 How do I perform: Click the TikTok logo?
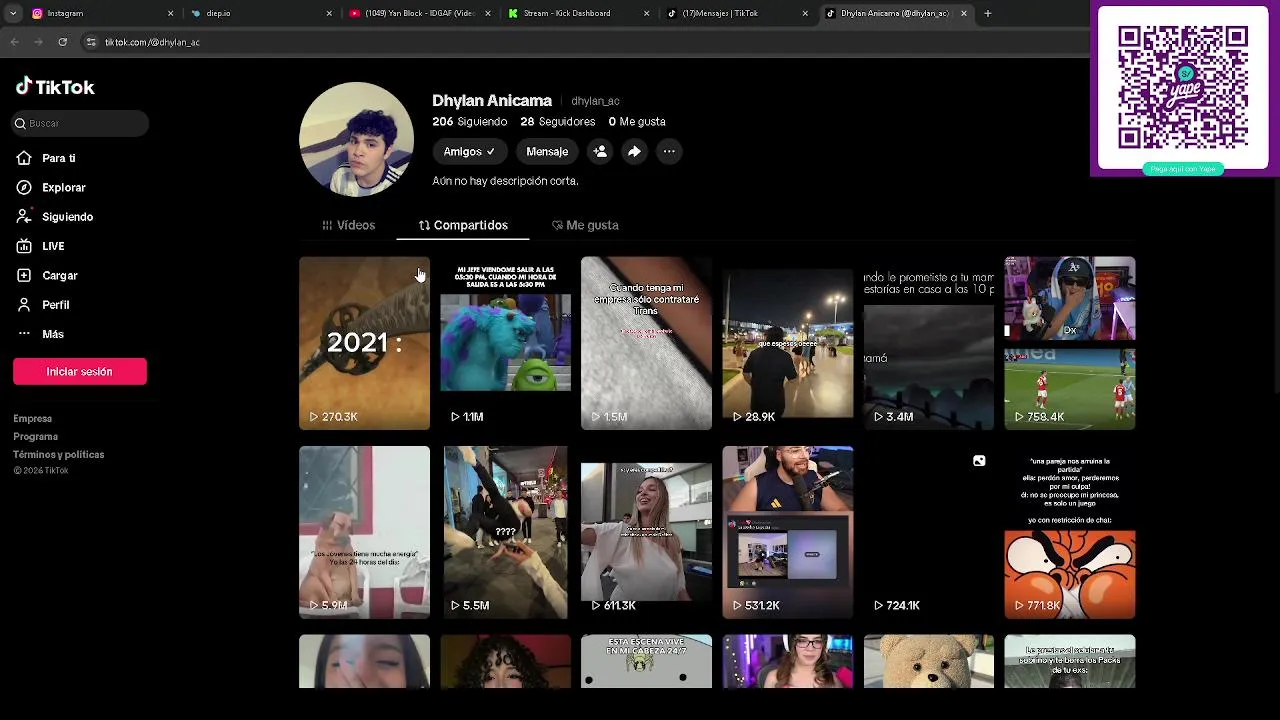pos(55,87)
